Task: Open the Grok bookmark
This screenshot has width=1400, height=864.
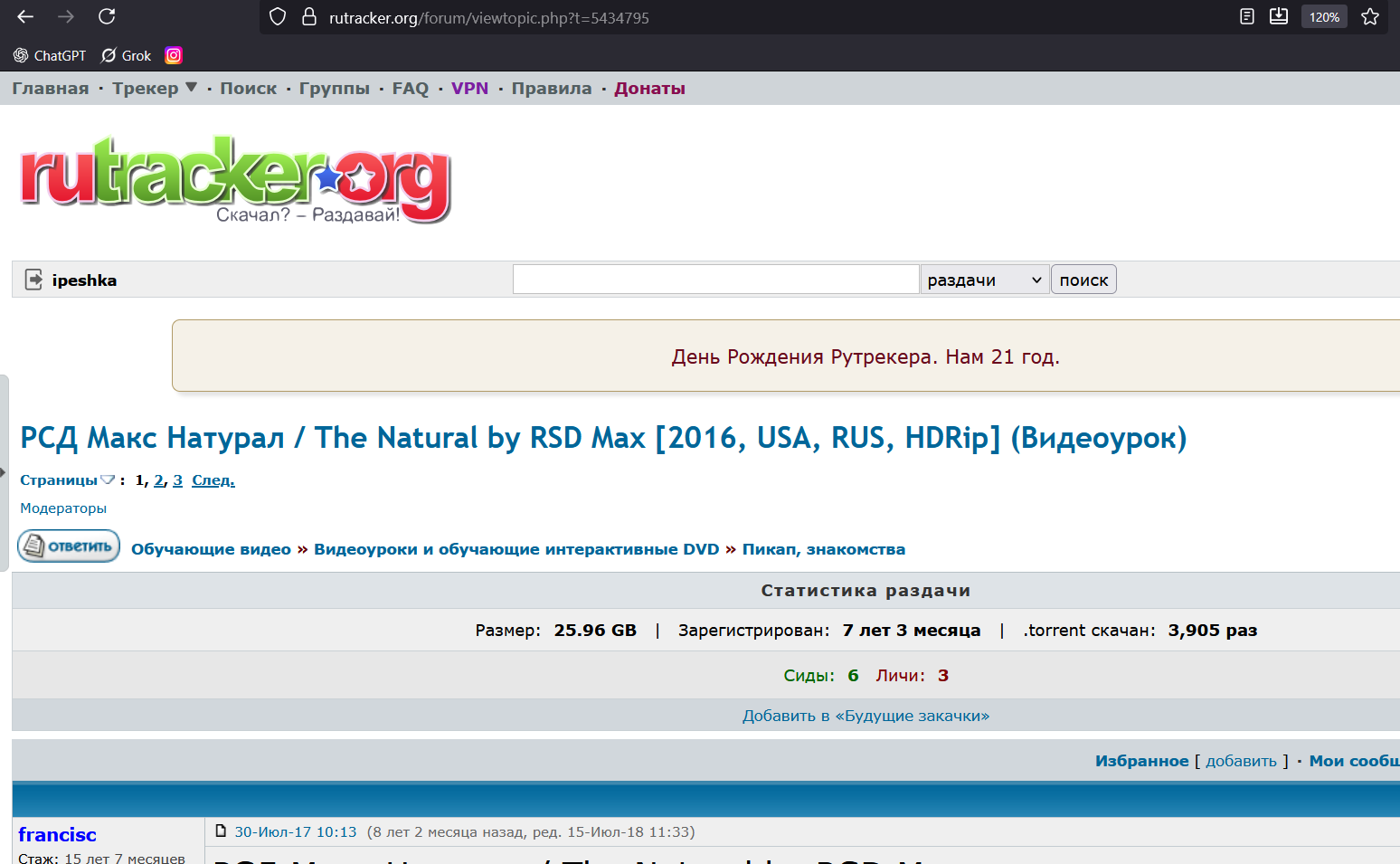Action: tap(126, 55)
